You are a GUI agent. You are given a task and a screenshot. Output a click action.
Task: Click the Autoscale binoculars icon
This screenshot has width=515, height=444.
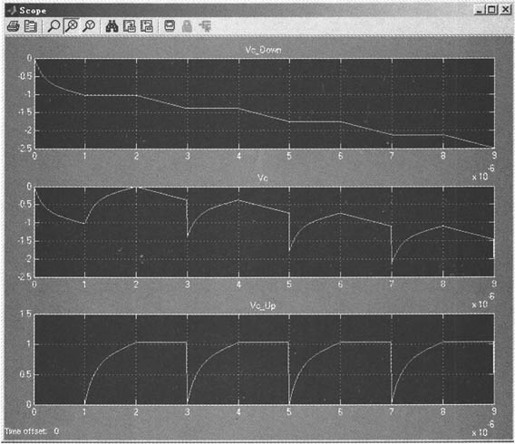pyautogui.click(x=112, y=26)
